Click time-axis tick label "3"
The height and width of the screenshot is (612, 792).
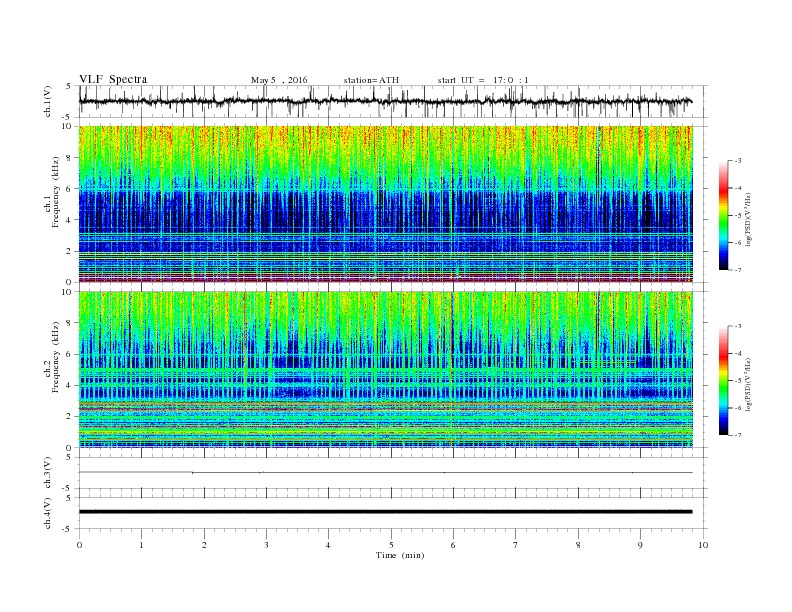266,545
